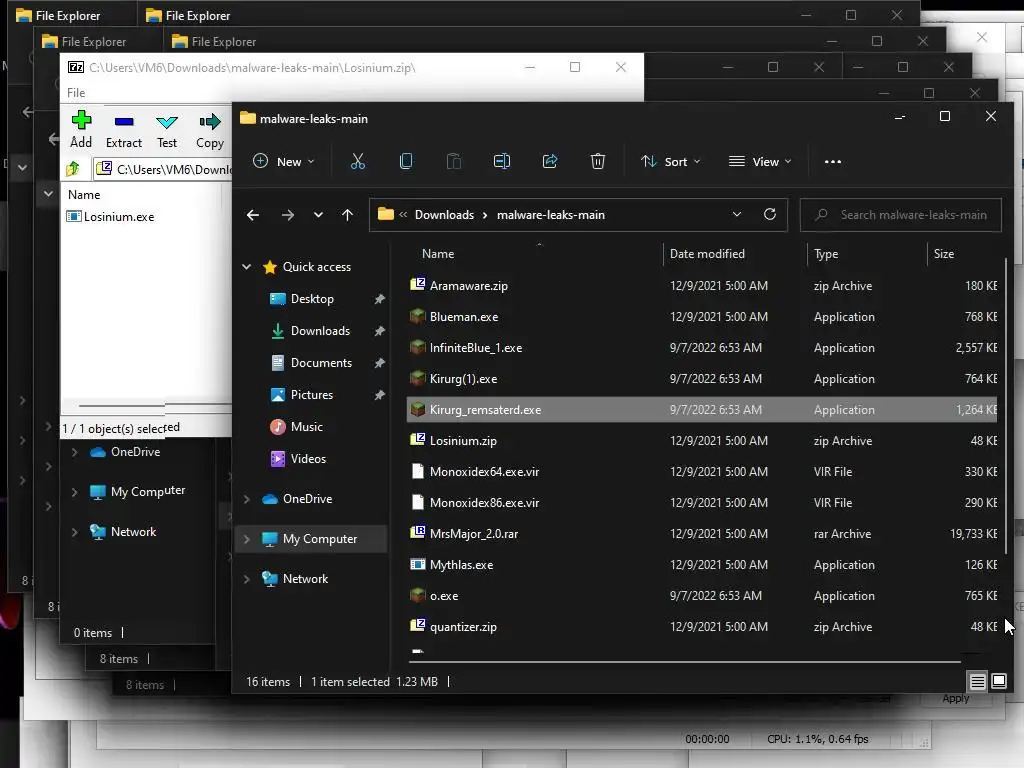
Task: Select Mythlas.exe
Action: point(702,565)
